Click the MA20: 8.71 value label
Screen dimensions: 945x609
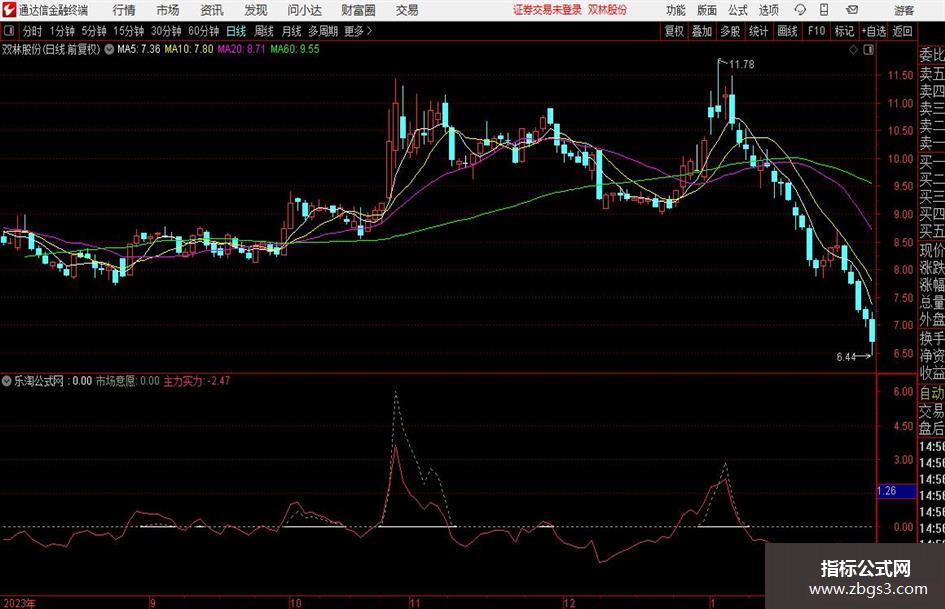pos(241,49)
